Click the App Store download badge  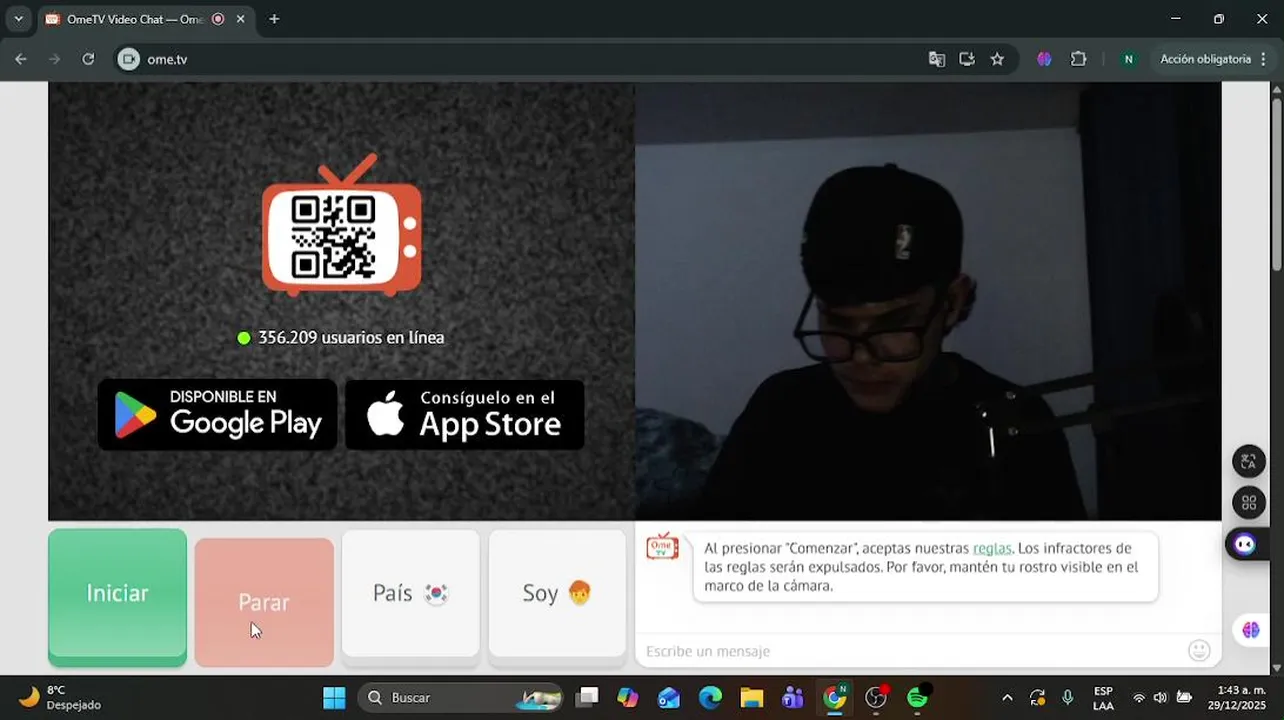pos(464,414)
